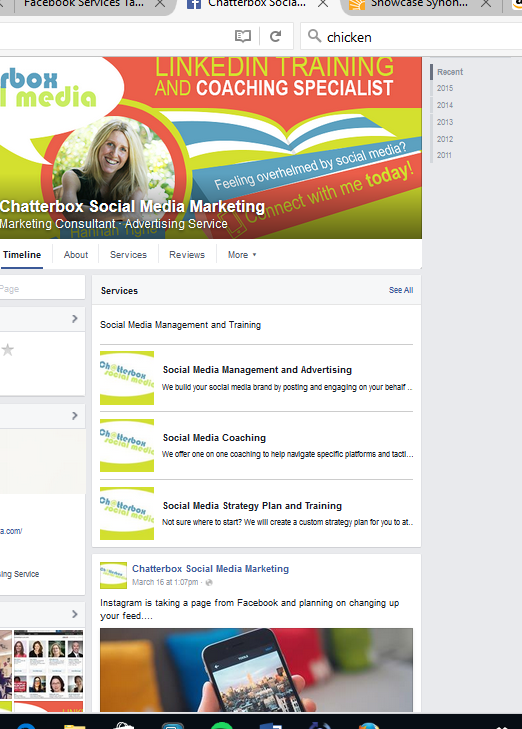Jump to 2011 in timeline navigator
522x729 pixels.
tap(444, 155)
